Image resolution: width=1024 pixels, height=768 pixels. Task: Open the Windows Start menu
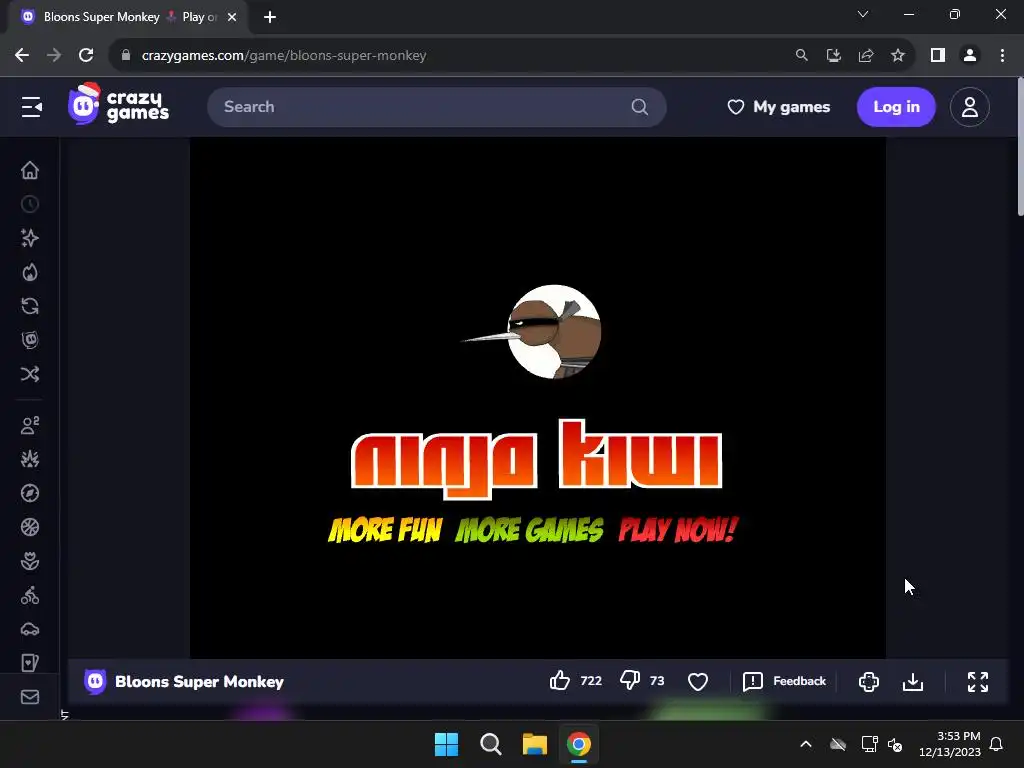(447, 744)
